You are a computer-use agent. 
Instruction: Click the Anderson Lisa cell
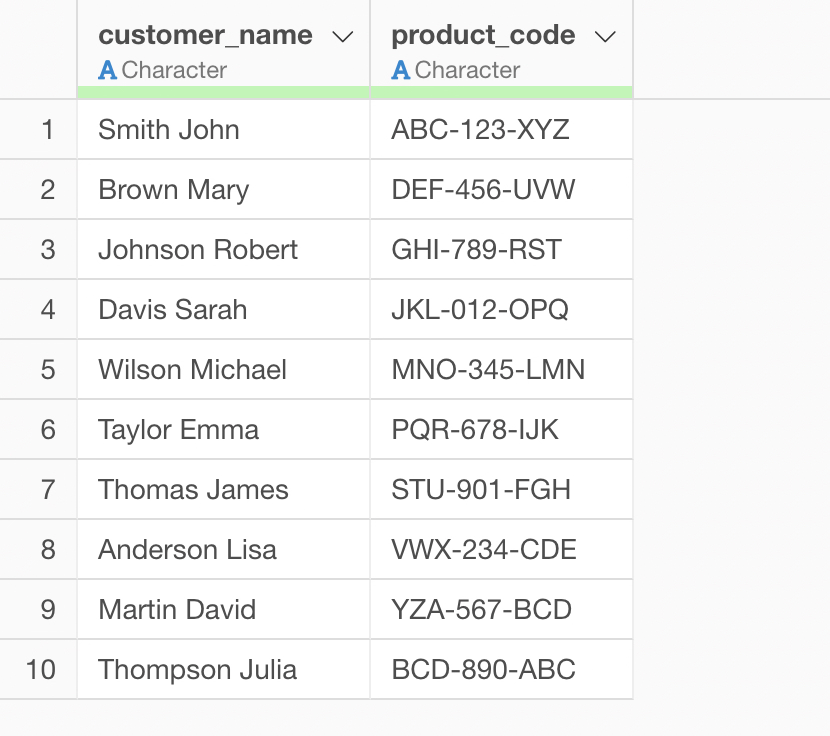coord(187,550)
